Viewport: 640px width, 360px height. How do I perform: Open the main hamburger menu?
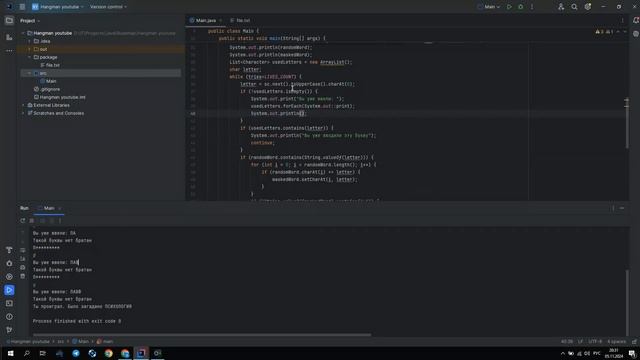click(22, 7)
